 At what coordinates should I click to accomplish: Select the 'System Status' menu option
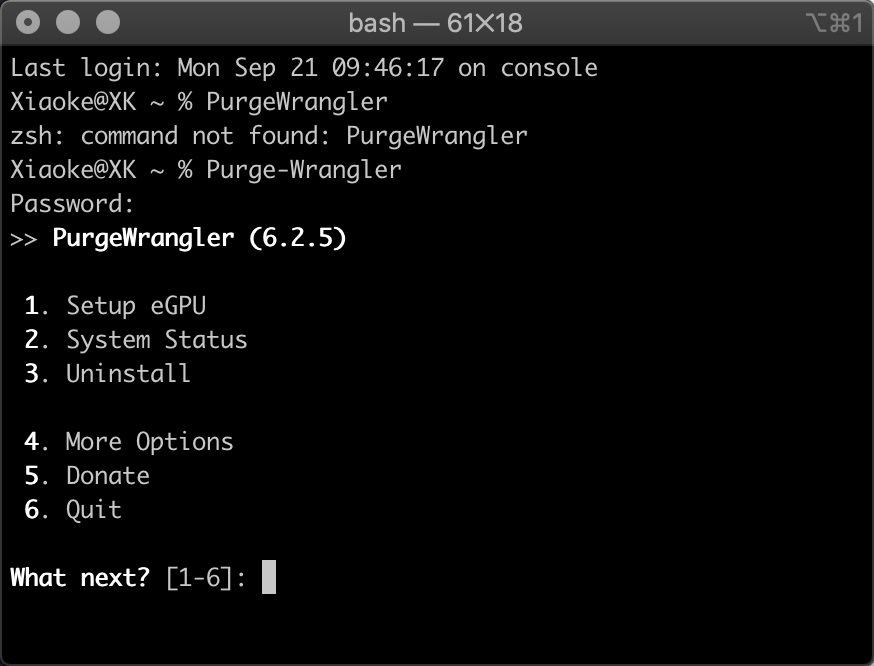156,340
